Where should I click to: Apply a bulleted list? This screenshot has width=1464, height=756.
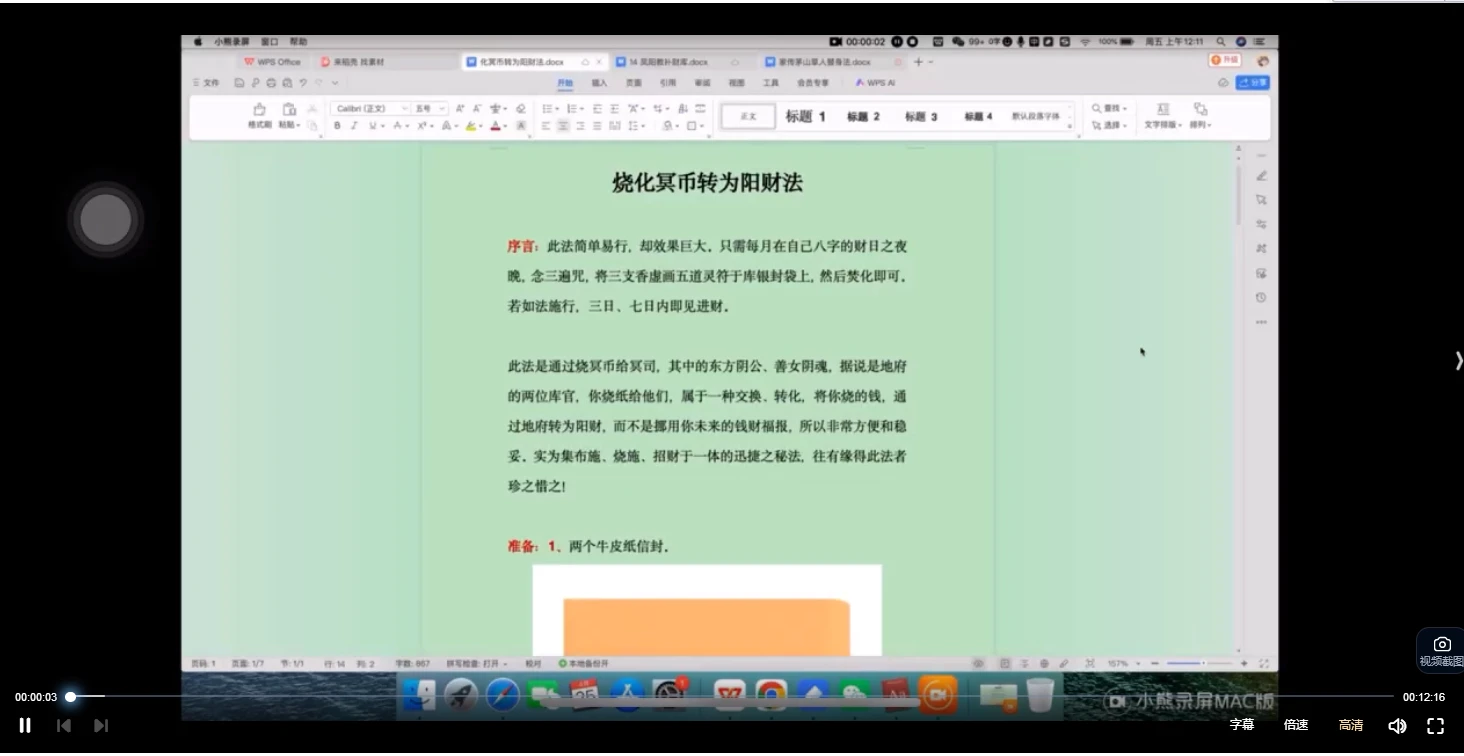pos(547,108)
